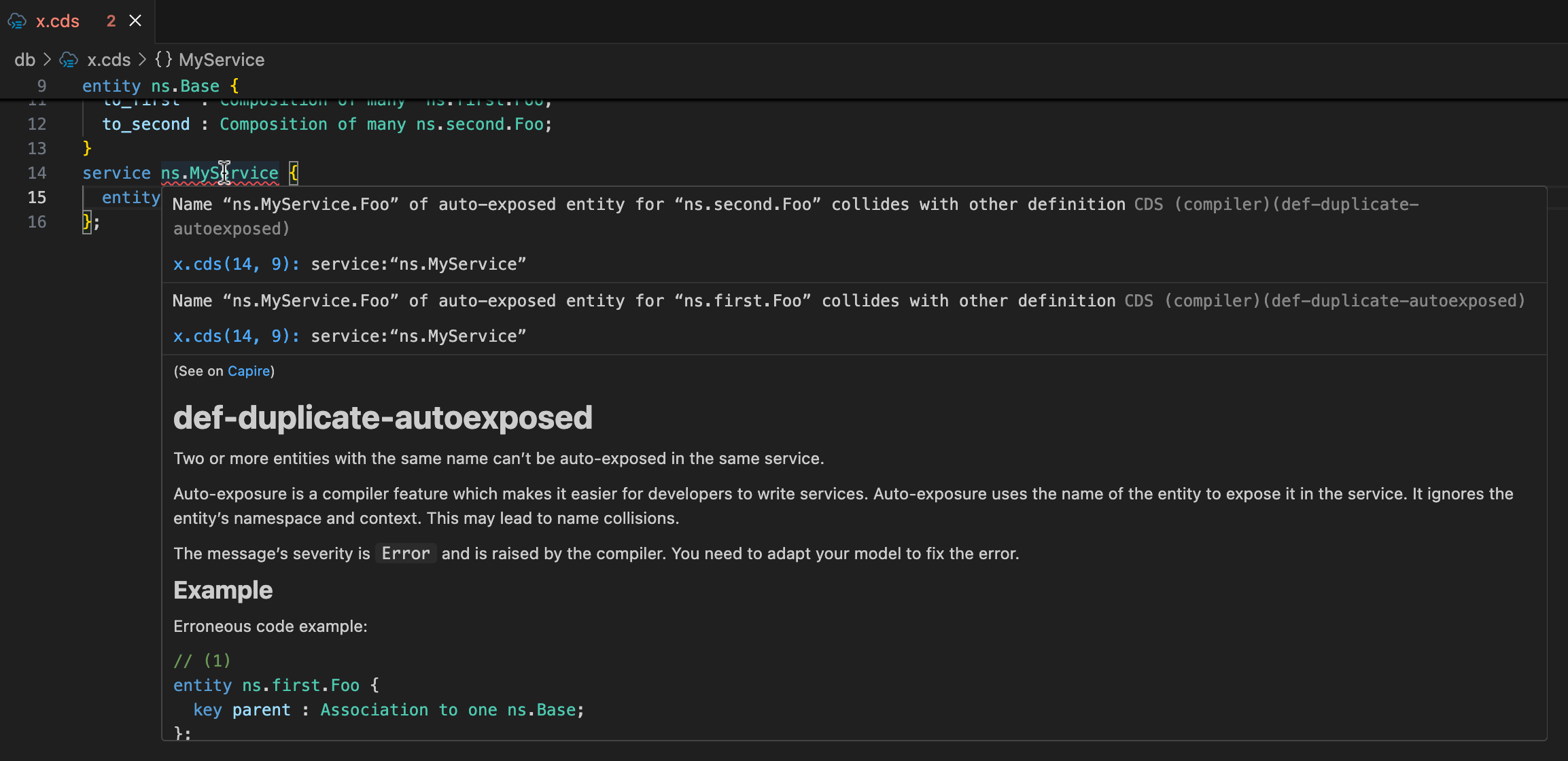Click closing brace on line 16
The width and height of the screenshot is (1568, 761).
click(86, 222)
